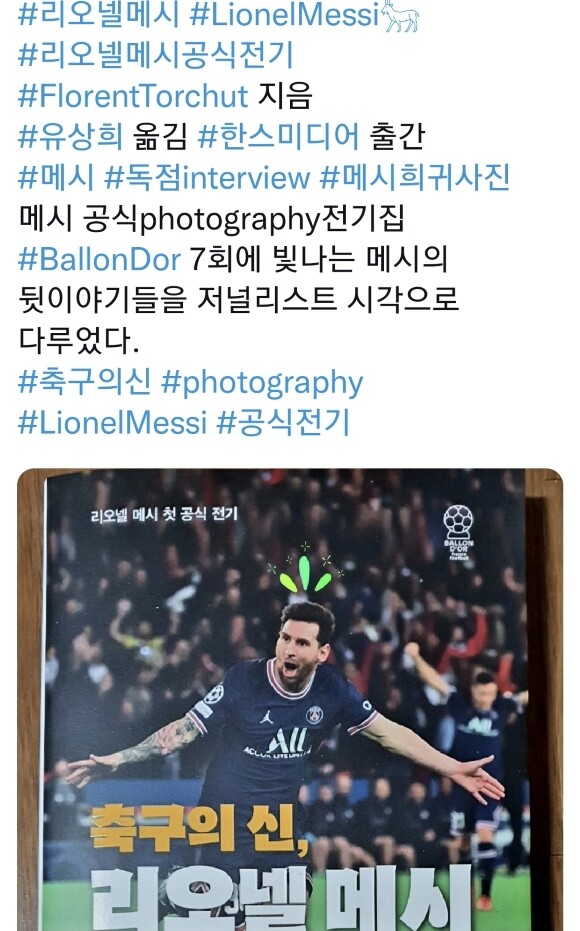The width and height of the screenshot is (580, 931).
Task: Open the #리오넬메시공식전기 hashtag
Action: [156, 55]
